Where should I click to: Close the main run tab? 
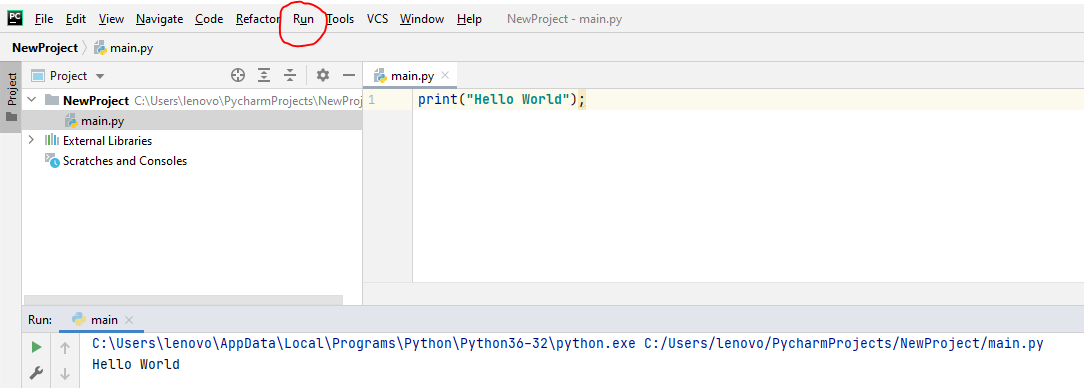pyautogui.click(x=129, y=320)
